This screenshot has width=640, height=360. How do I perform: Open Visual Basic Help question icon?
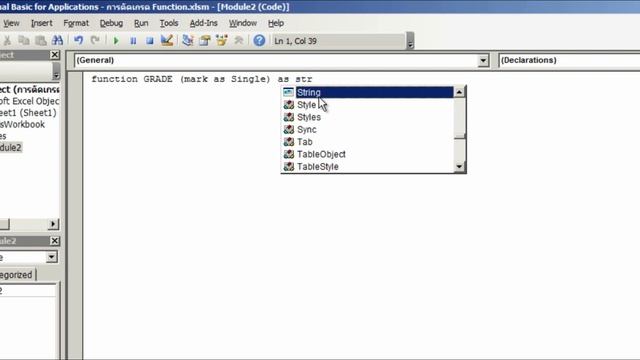pyautogui.click(x=259, y=40)
